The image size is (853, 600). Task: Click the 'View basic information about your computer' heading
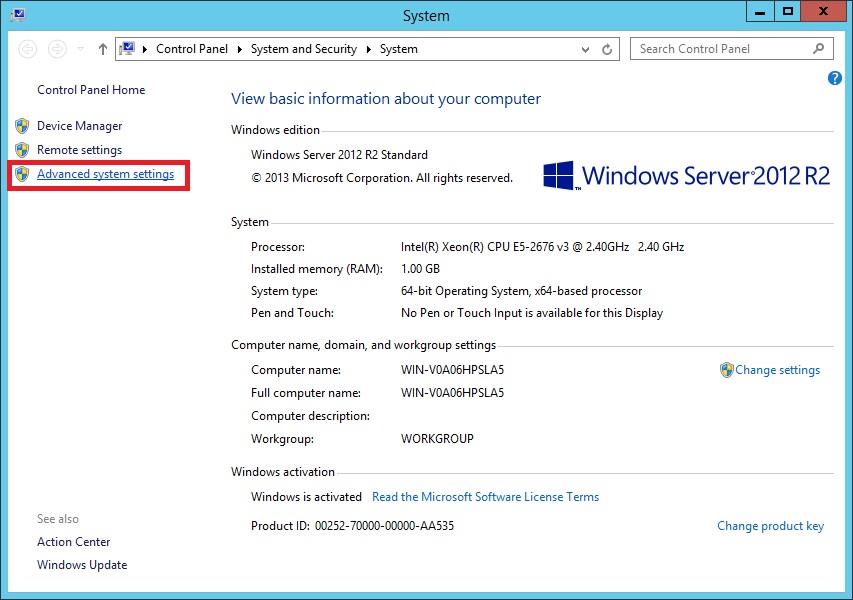(386, 99)
